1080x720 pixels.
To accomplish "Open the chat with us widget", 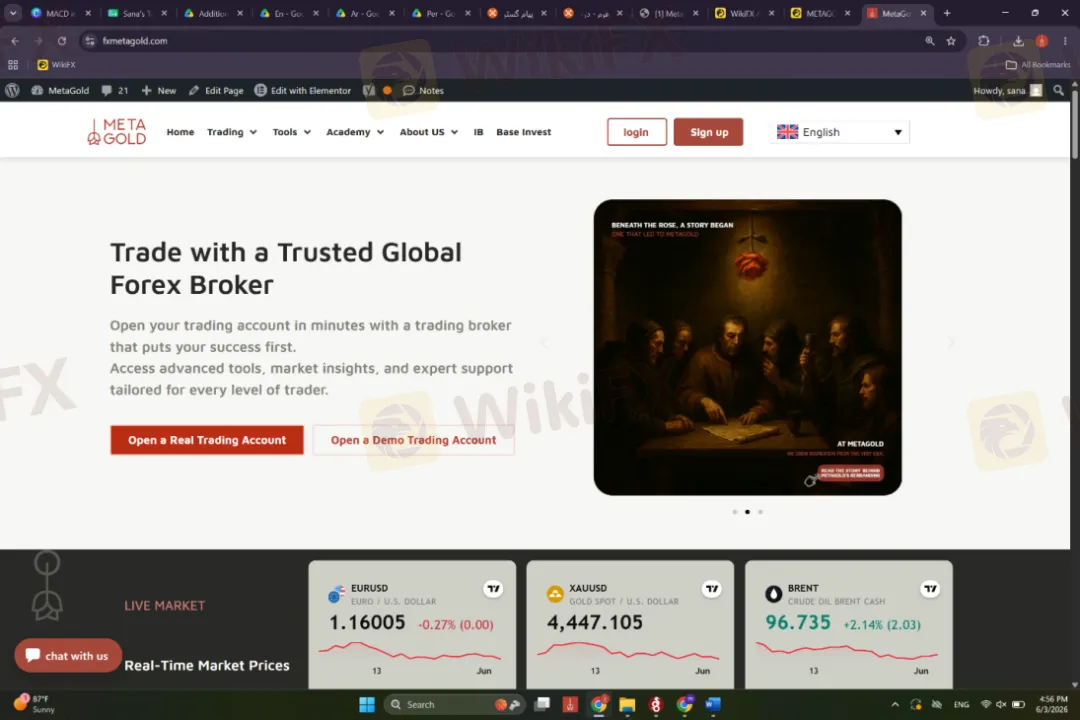I will 68,655.
